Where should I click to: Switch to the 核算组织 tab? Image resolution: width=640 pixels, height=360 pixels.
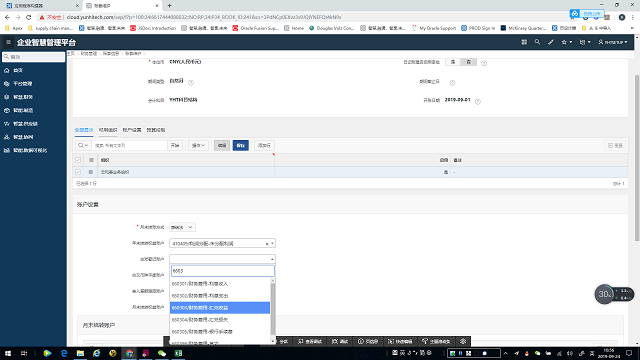(x=108, y=130)
